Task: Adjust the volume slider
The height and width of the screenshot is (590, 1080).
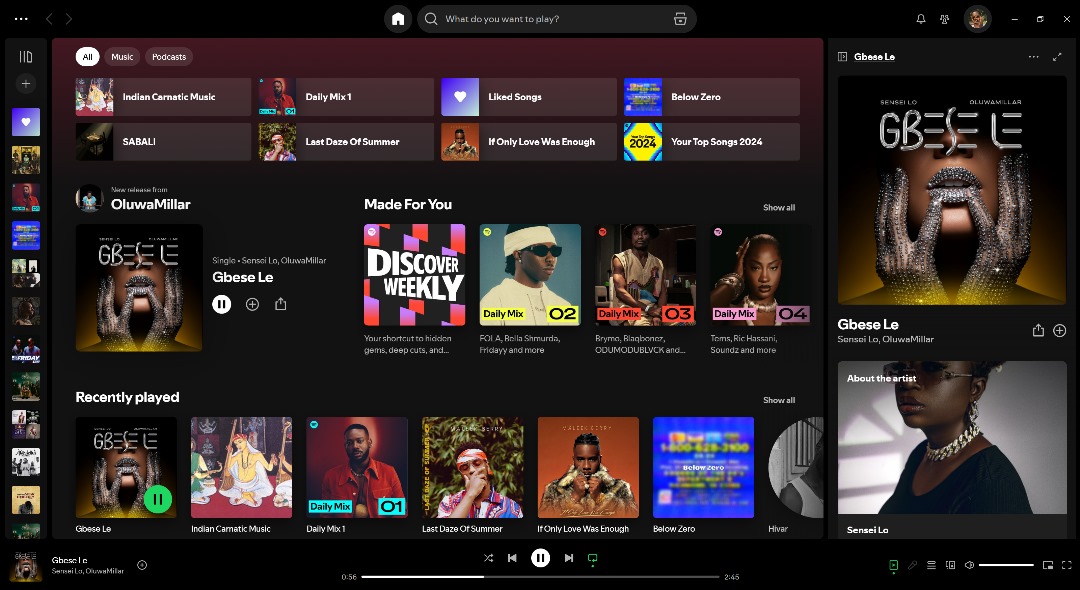Action: (1006, 565)
